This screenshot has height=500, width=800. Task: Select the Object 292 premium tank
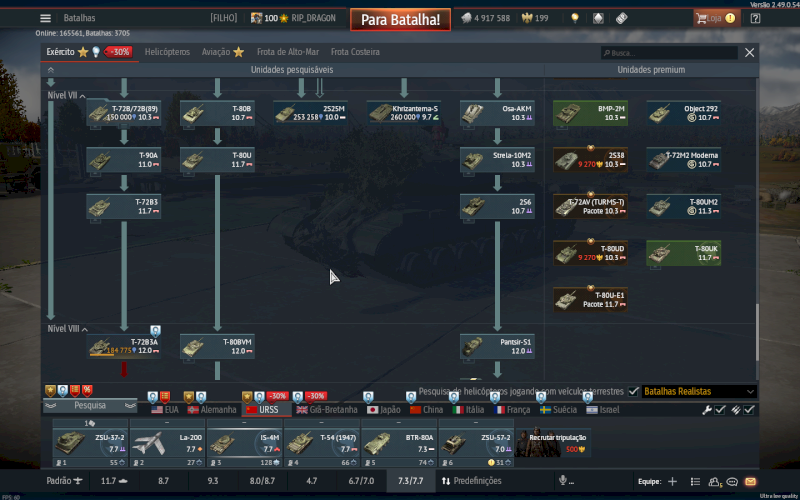[x=683, y=112]
